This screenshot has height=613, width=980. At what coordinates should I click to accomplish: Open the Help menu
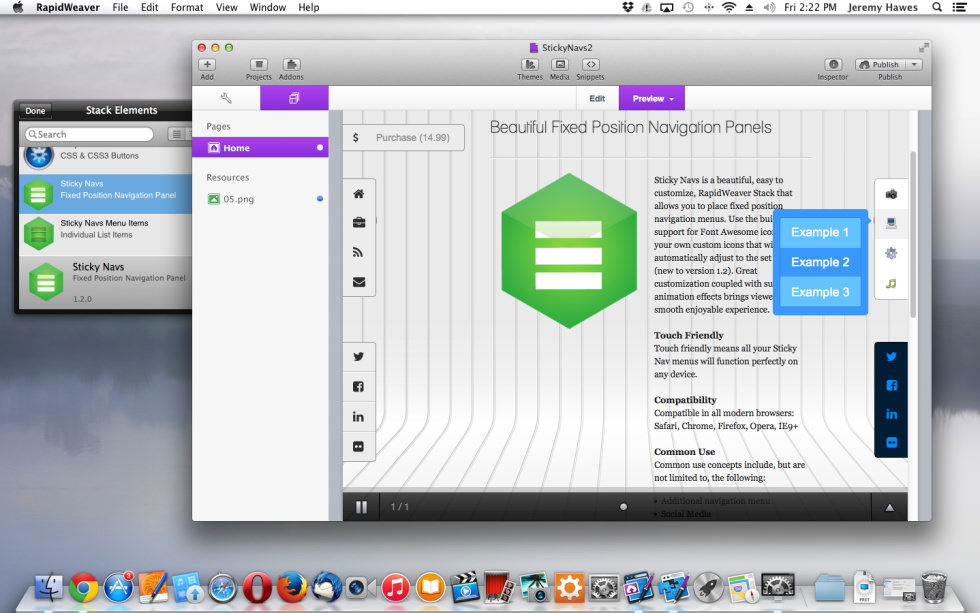(x=309, y=7)
